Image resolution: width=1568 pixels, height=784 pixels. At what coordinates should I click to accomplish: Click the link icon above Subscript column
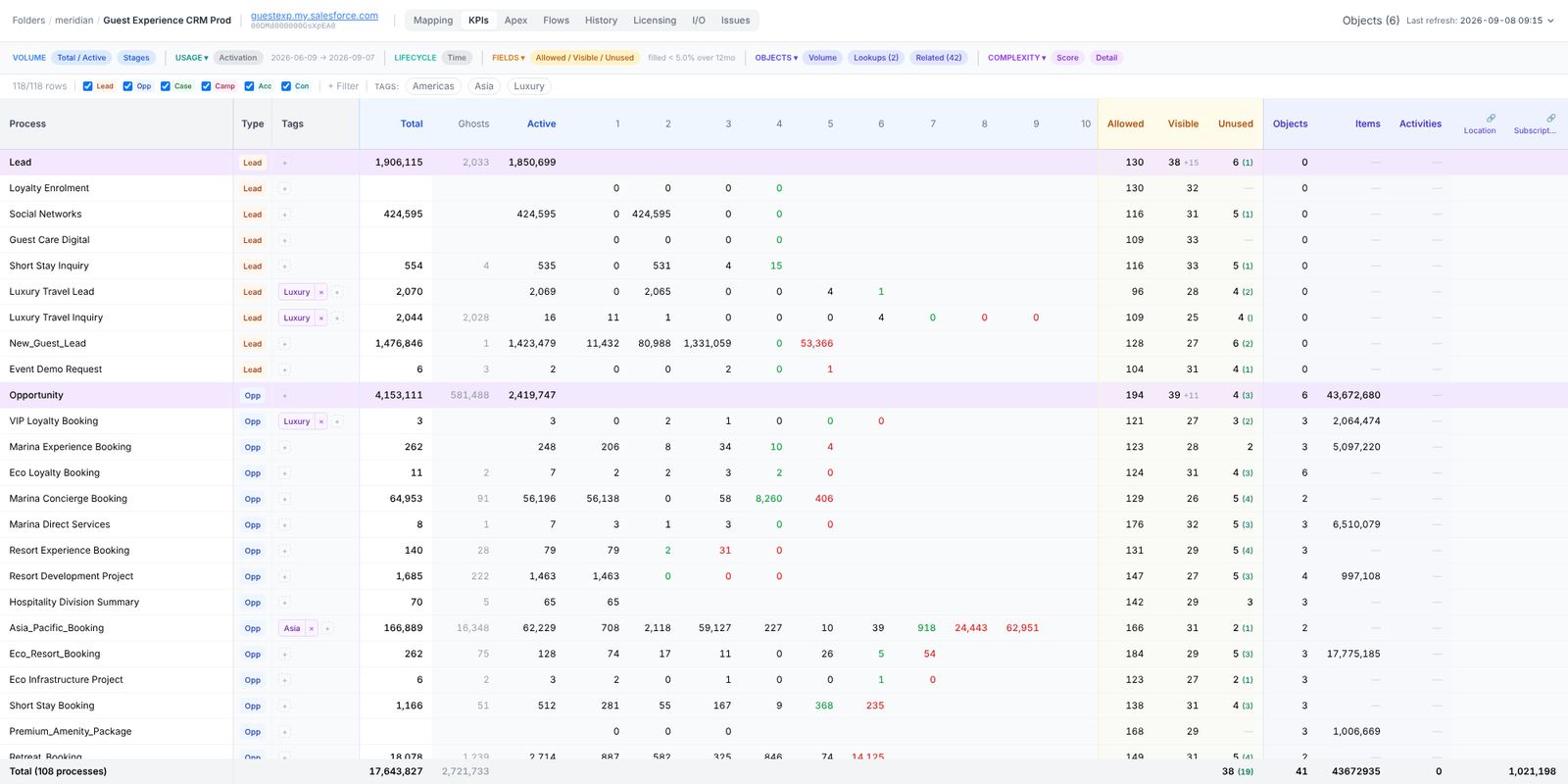[1550, 118]
